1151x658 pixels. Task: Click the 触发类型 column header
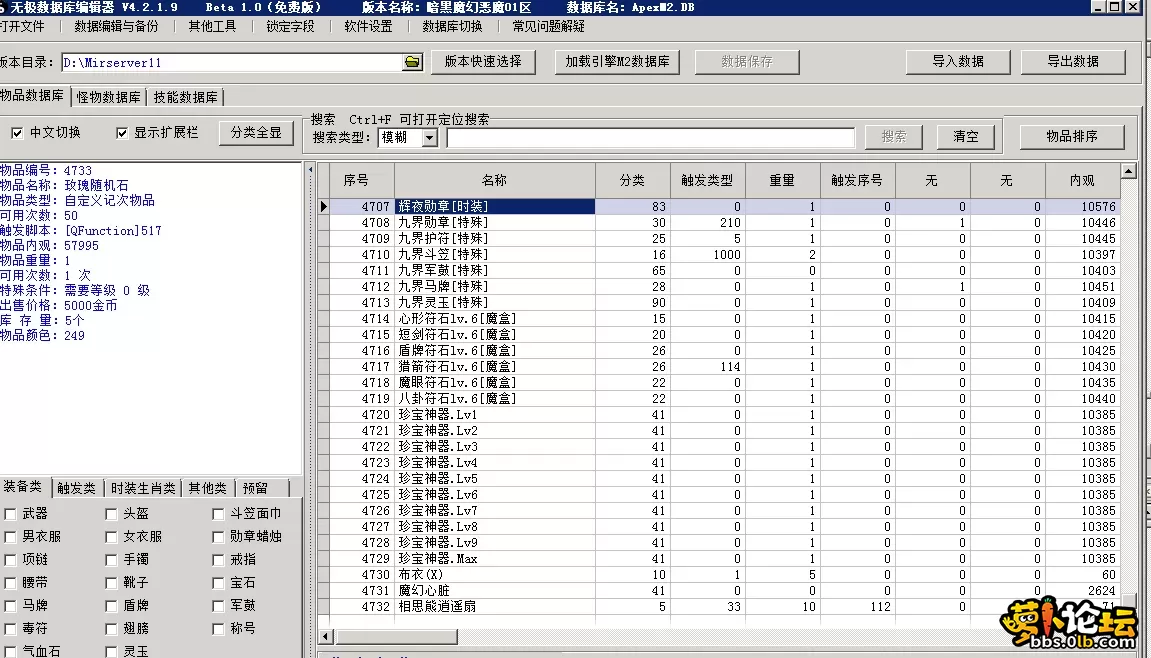[x=708, y=181]
